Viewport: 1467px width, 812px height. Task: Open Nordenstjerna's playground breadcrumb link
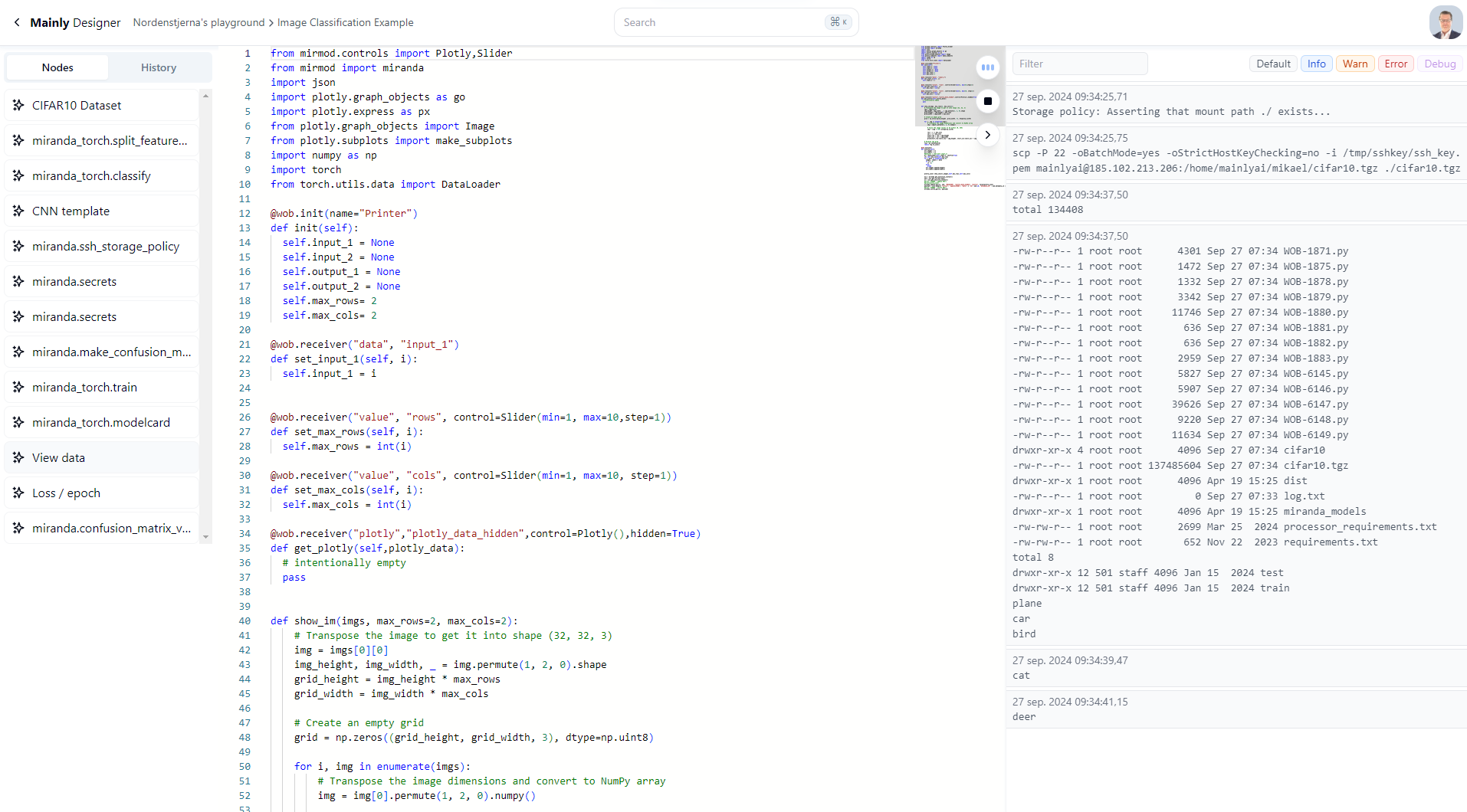tap(199, 22)
